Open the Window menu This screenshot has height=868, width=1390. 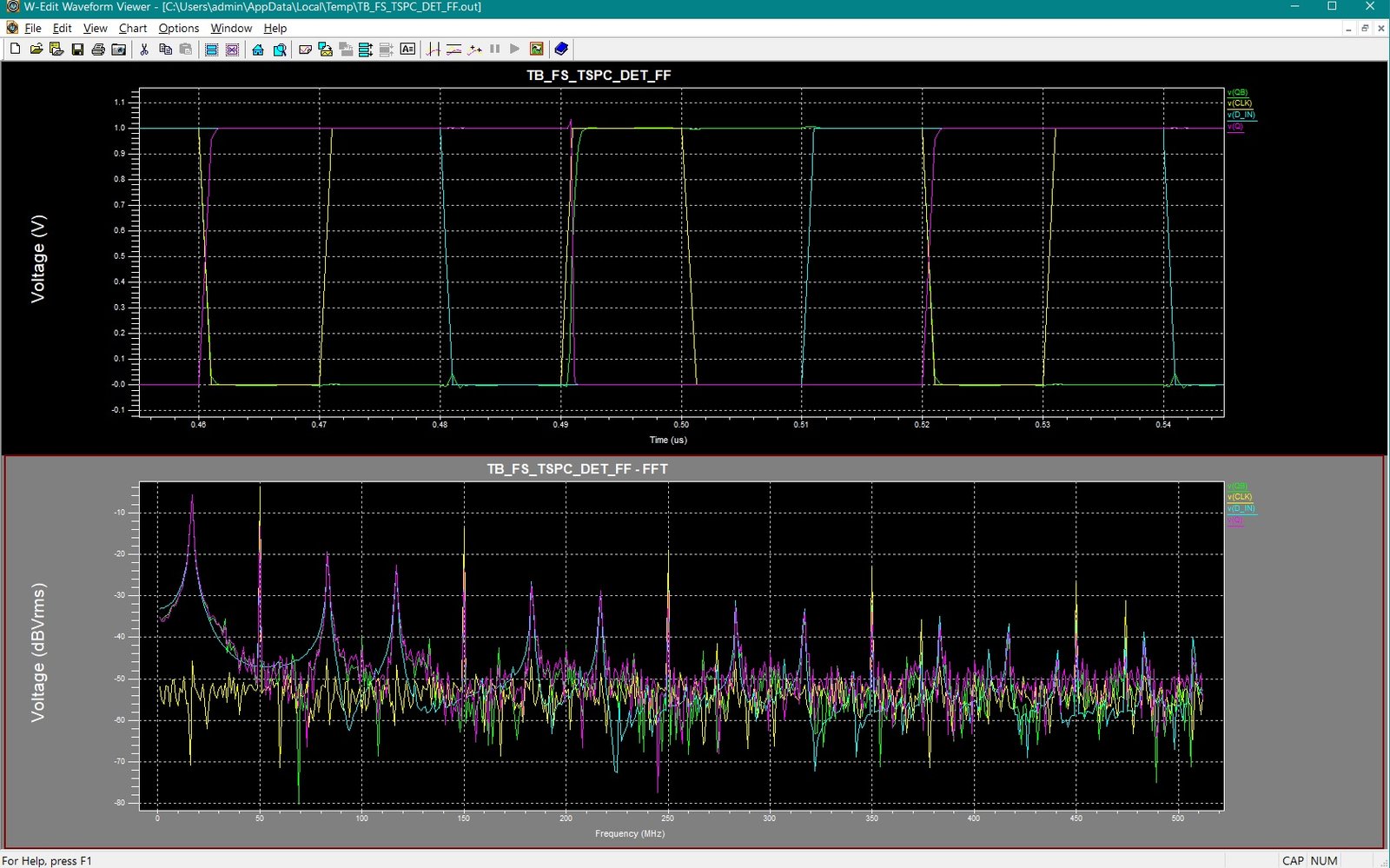click(231, 28)
